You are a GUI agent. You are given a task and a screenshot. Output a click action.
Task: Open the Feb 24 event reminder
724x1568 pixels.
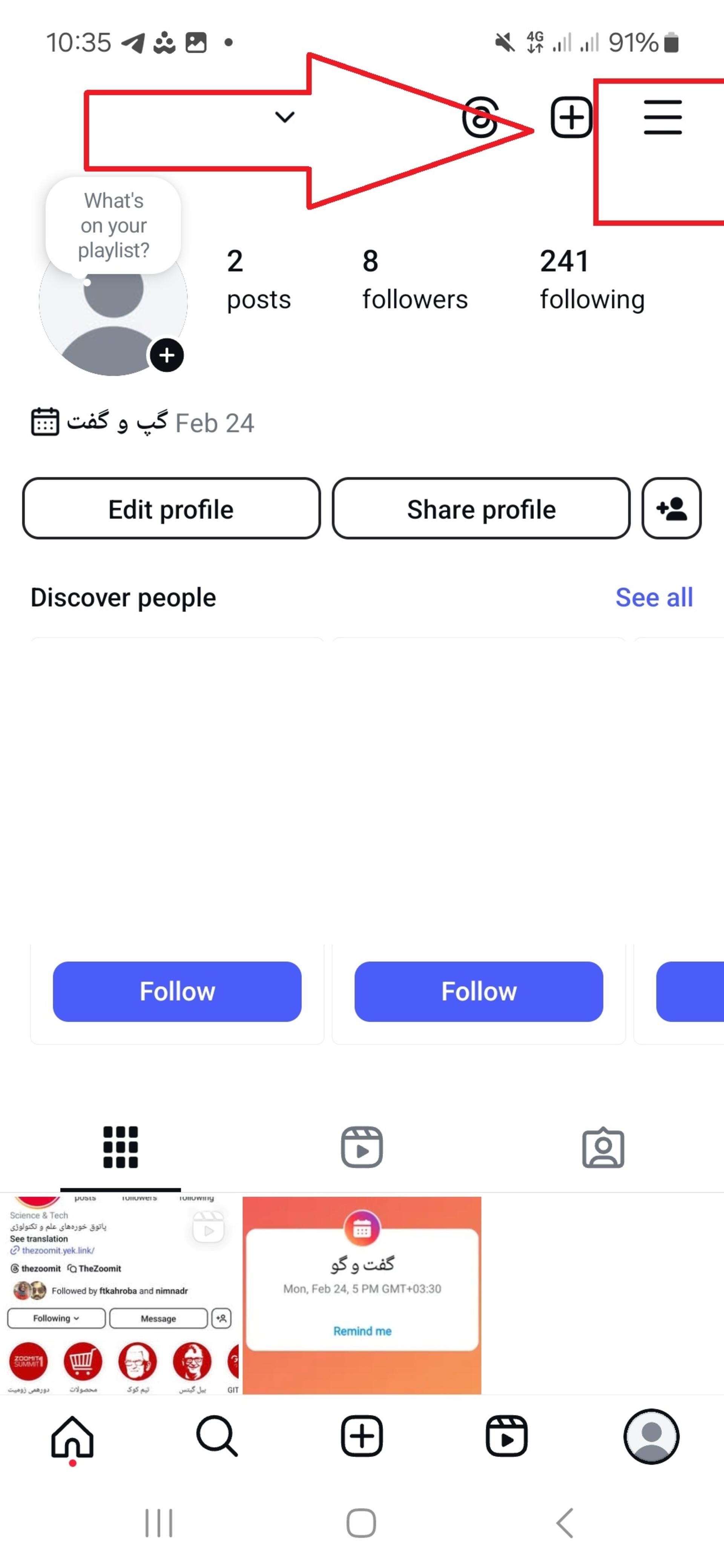(x=143, y=422)
